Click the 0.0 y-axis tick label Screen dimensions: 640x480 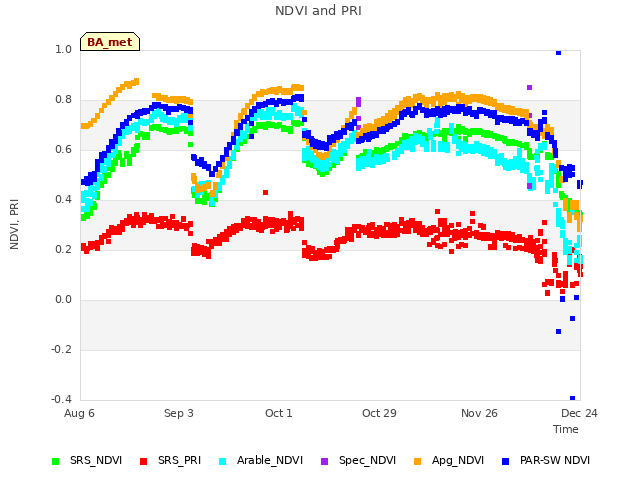63,300
